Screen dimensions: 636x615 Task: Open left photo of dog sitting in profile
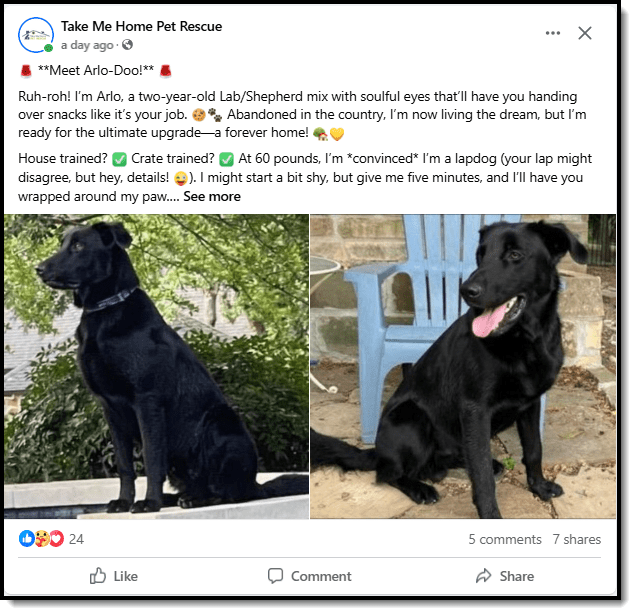[x=157, y=366]
